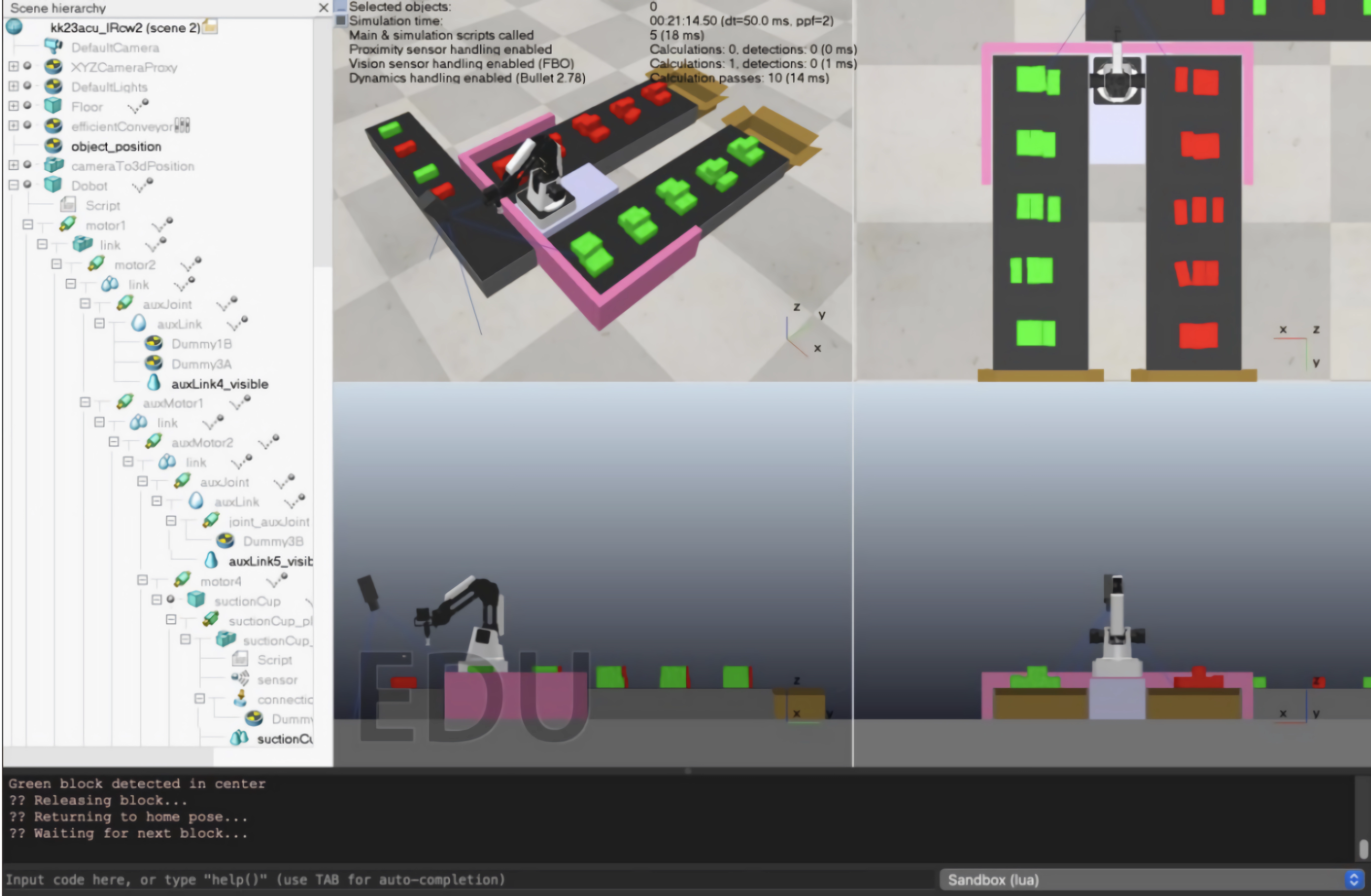Select the auxLink4_visible item in hierarchy
This screenshot has height=896, width=1371.
(220, 384)
